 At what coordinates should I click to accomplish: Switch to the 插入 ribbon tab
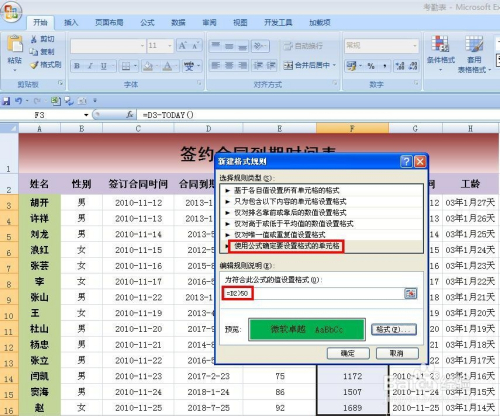71,23
